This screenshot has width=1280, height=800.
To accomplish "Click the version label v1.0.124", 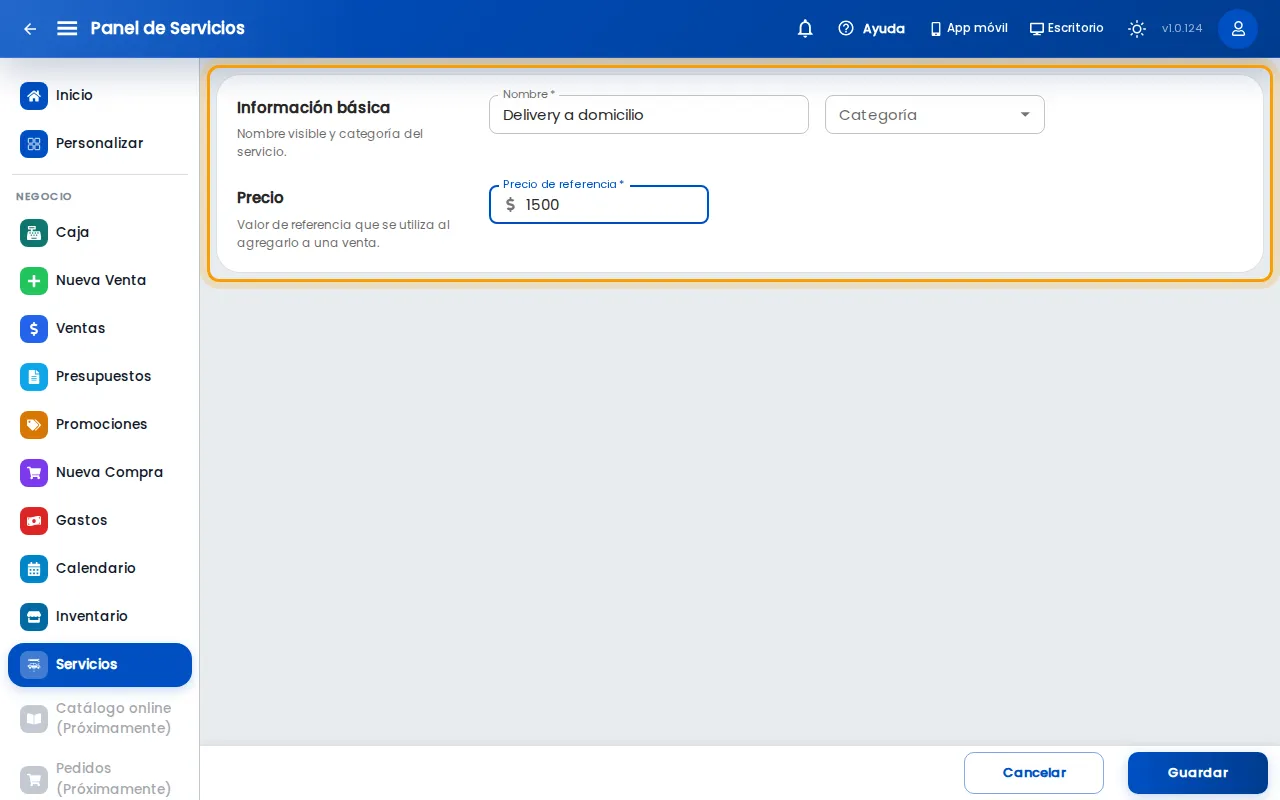I will [x=1182, y=28].
